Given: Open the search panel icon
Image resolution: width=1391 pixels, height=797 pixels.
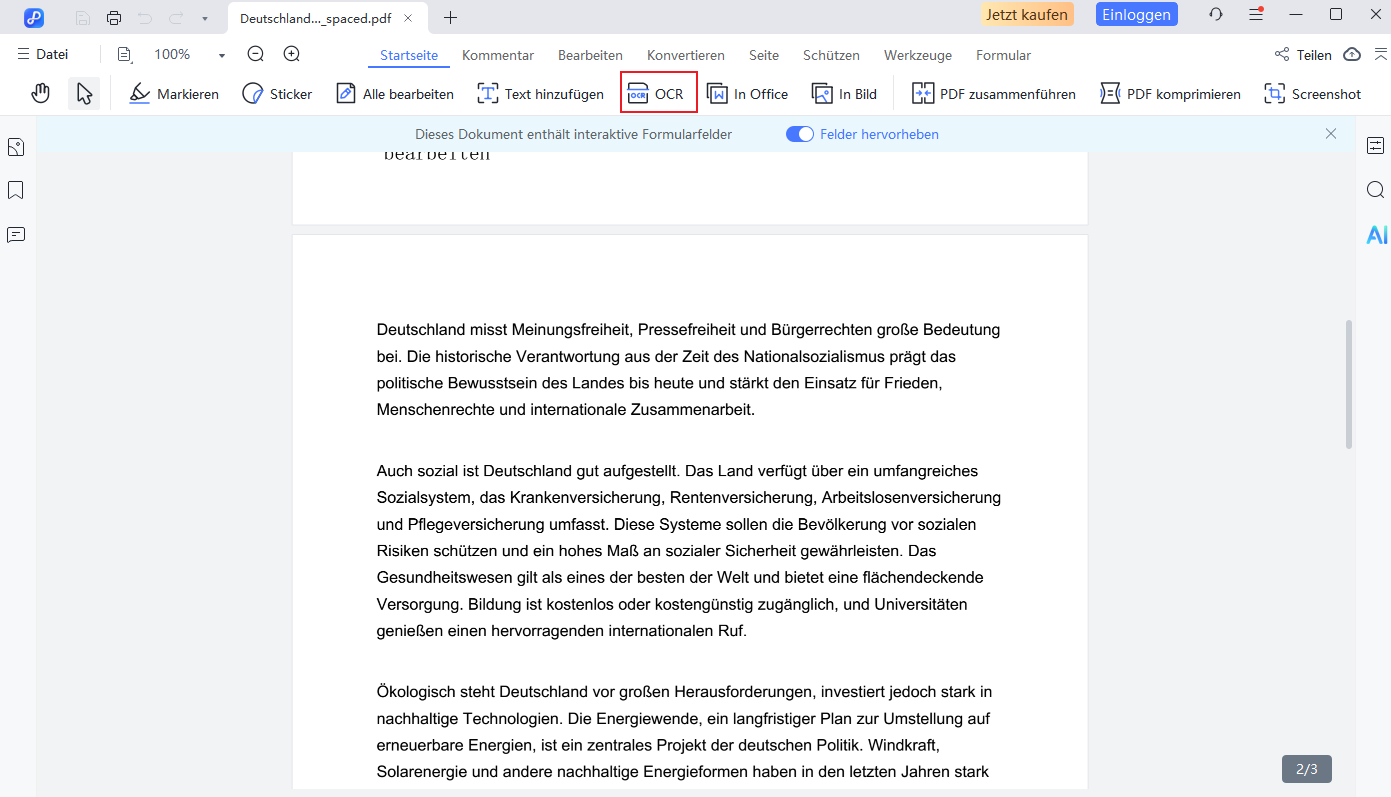Looking at the screenshot, I should tap(1375, 190).
